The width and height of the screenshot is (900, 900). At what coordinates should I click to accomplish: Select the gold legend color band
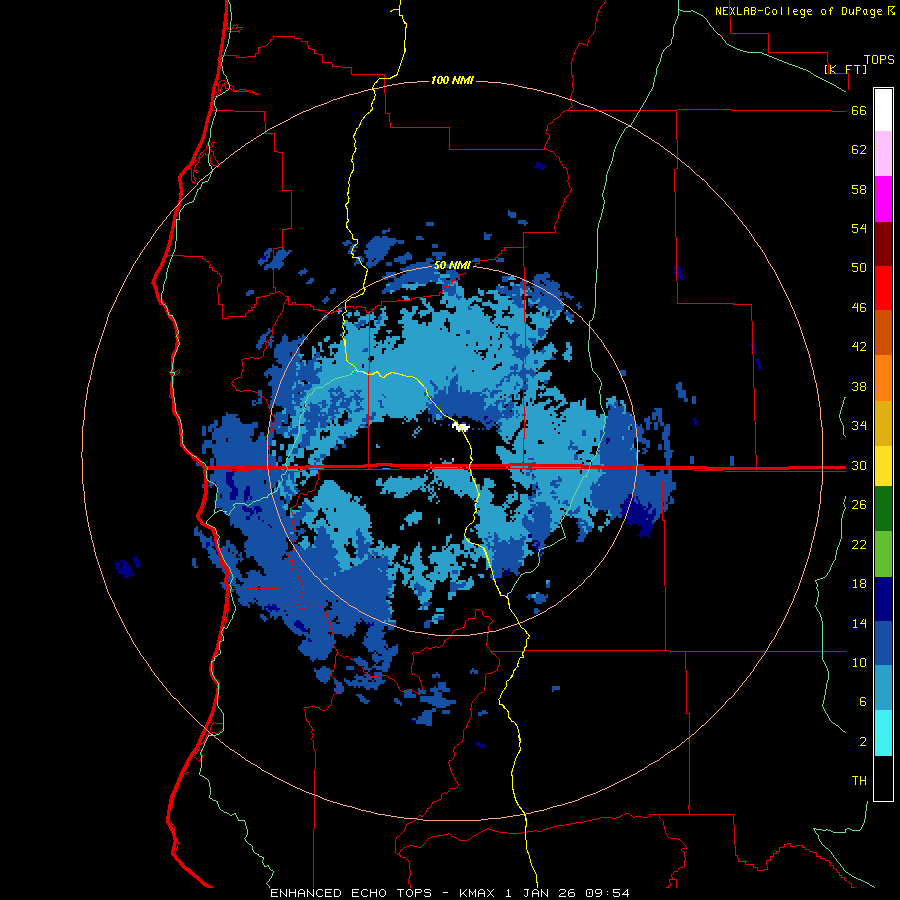click(x=883, y=423)
